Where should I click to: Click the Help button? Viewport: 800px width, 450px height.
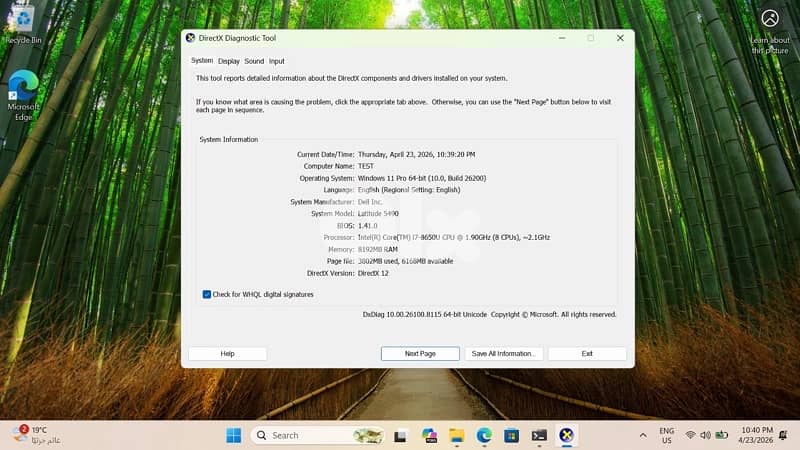pyautogui.click(x=228, y=354)
